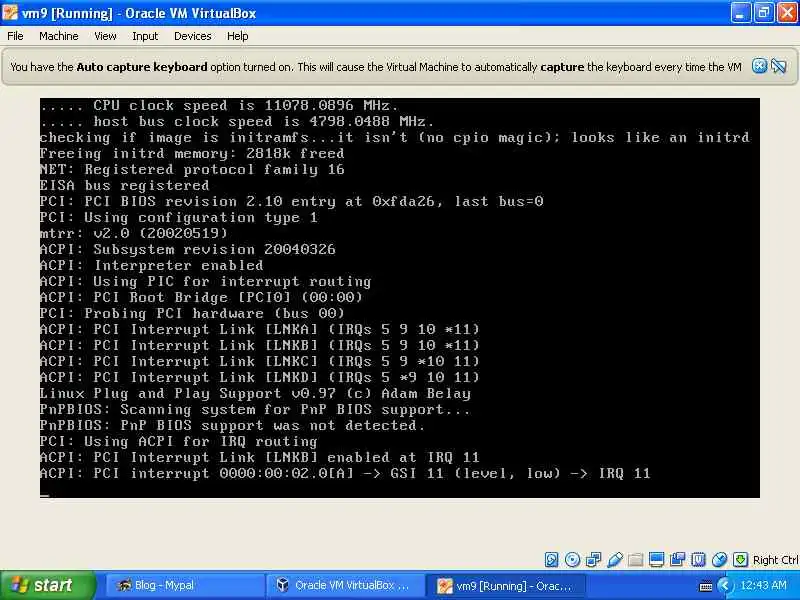Screen dimensions: 800x600
Task: Click the vm9 [Running] taskbar button
Action: (x=506, y=586)
